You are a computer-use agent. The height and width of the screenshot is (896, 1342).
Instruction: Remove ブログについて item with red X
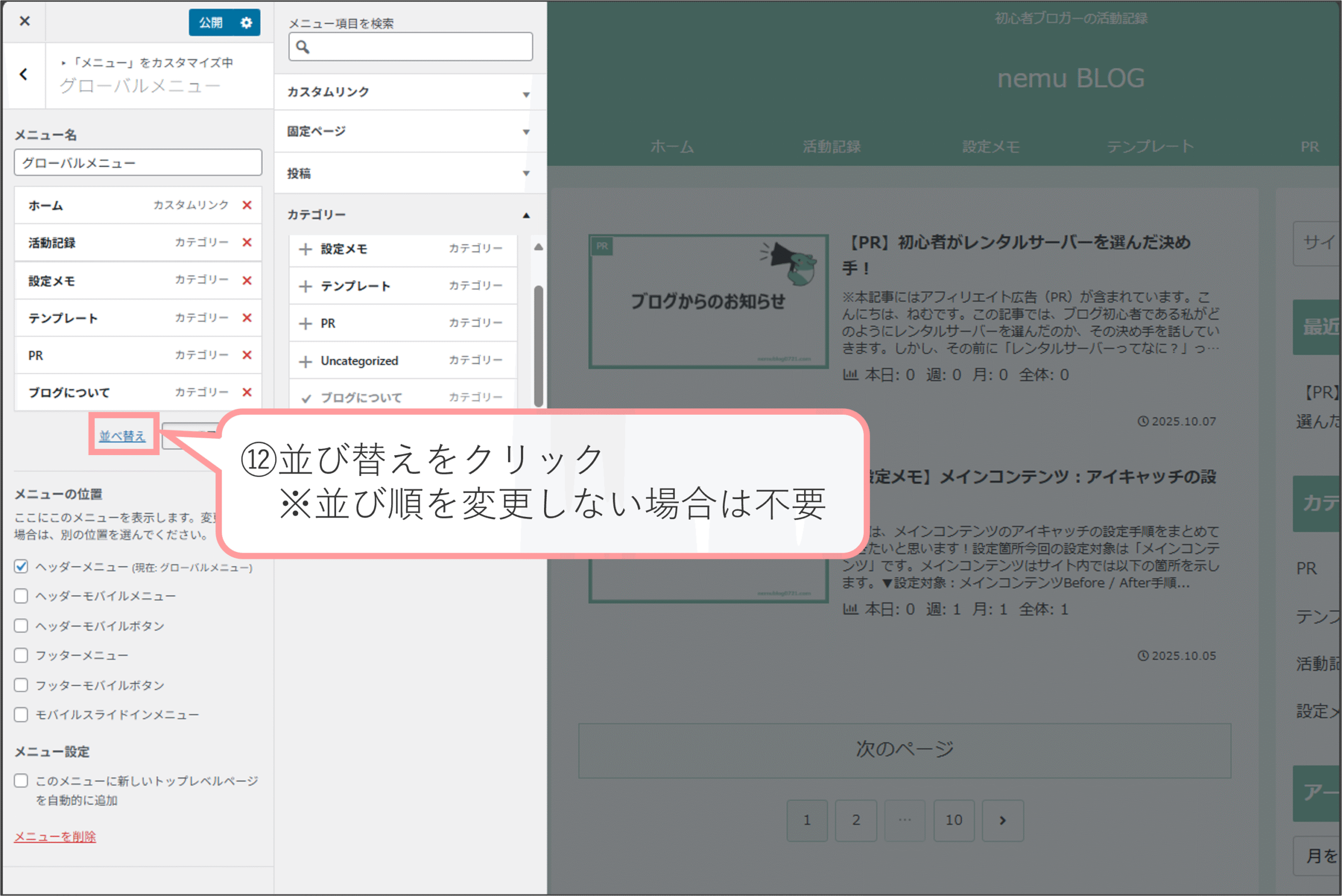(247, 393)
